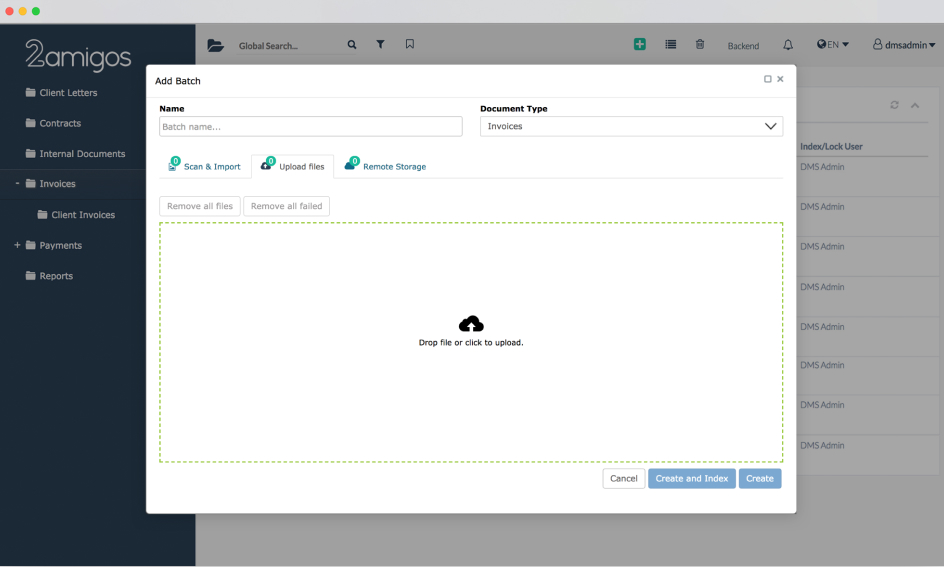Click the cloud upload icon in drop zone
Image resolution: width=944 pixels, height=567 pixels.
coord(471,324)
